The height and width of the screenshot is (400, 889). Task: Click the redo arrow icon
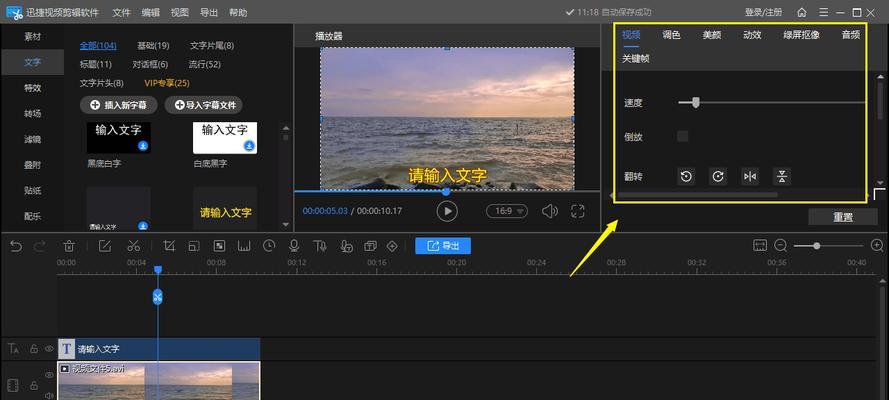(x=40, y=246)
